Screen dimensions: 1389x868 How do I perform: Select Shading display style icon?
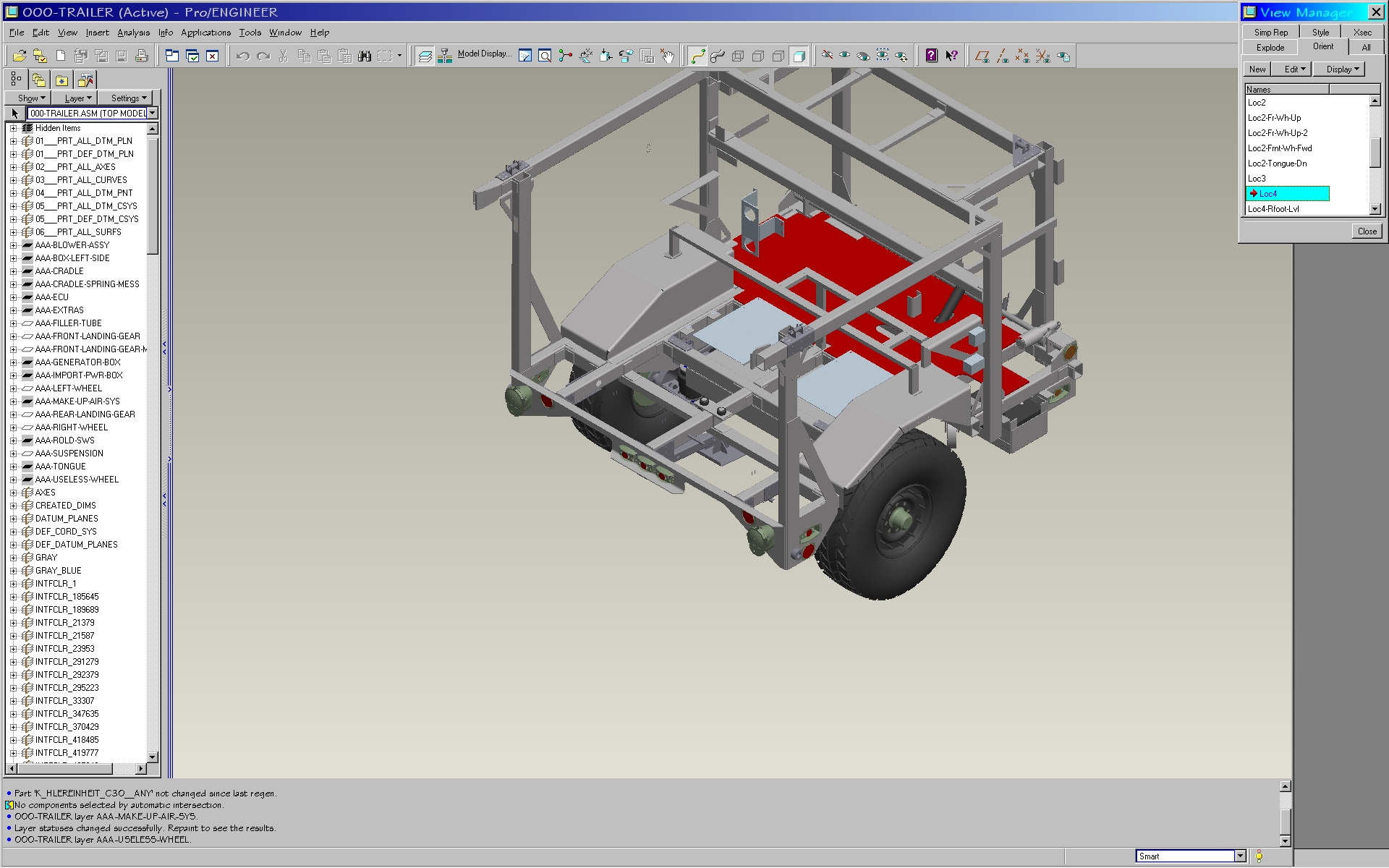coord(799,56)
